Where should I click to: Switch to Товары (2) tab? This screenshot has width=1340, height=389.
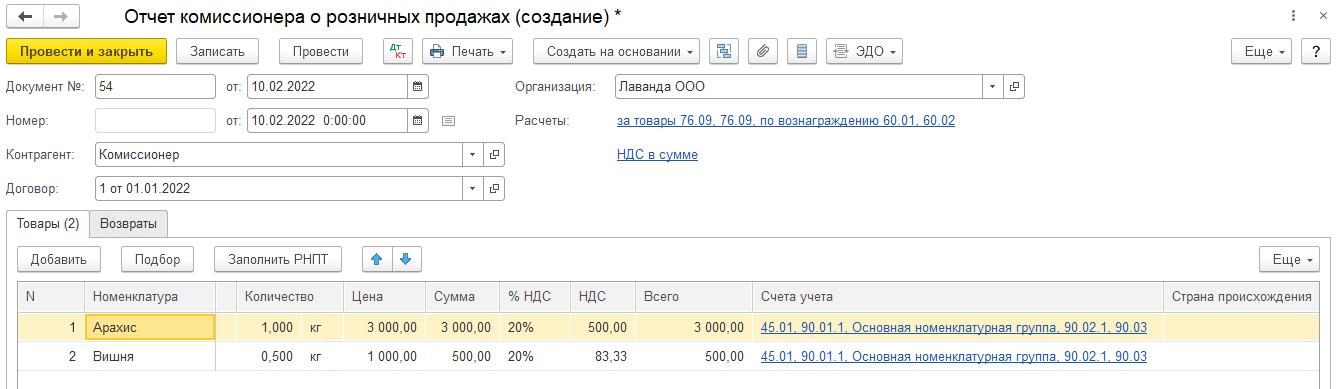click(48, 223)
